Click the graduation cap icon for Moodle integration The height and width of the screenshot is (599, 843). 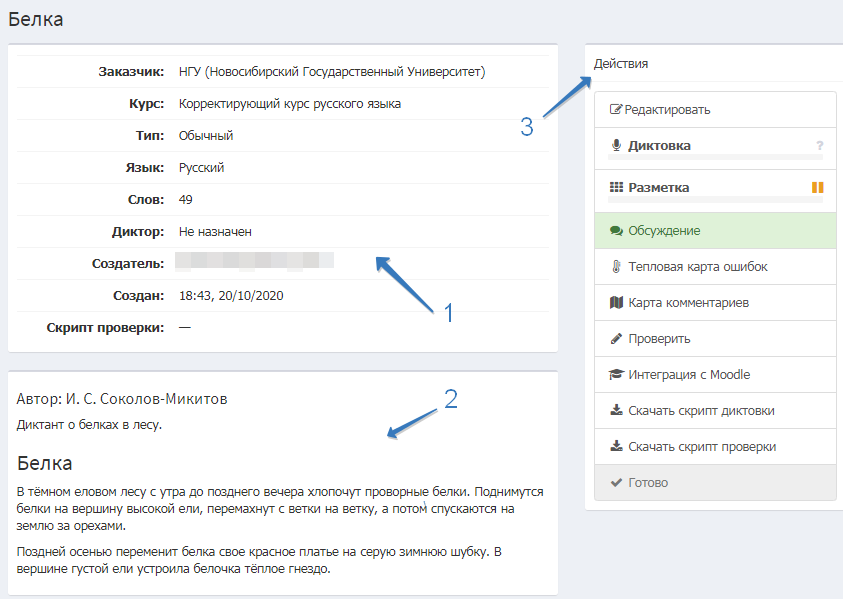[616, 375]
